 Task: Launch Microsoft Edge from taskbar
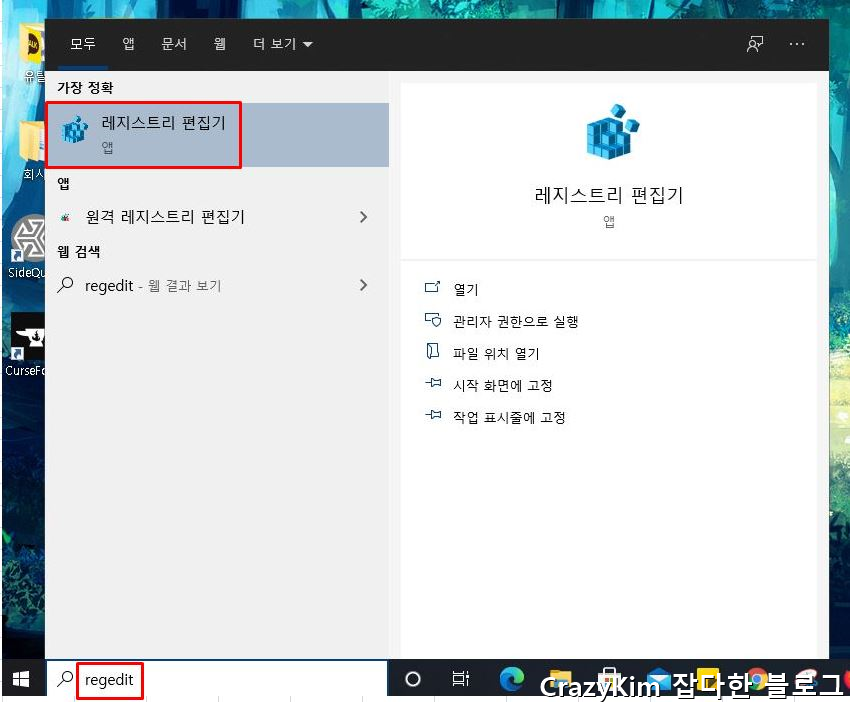point(511,679)
